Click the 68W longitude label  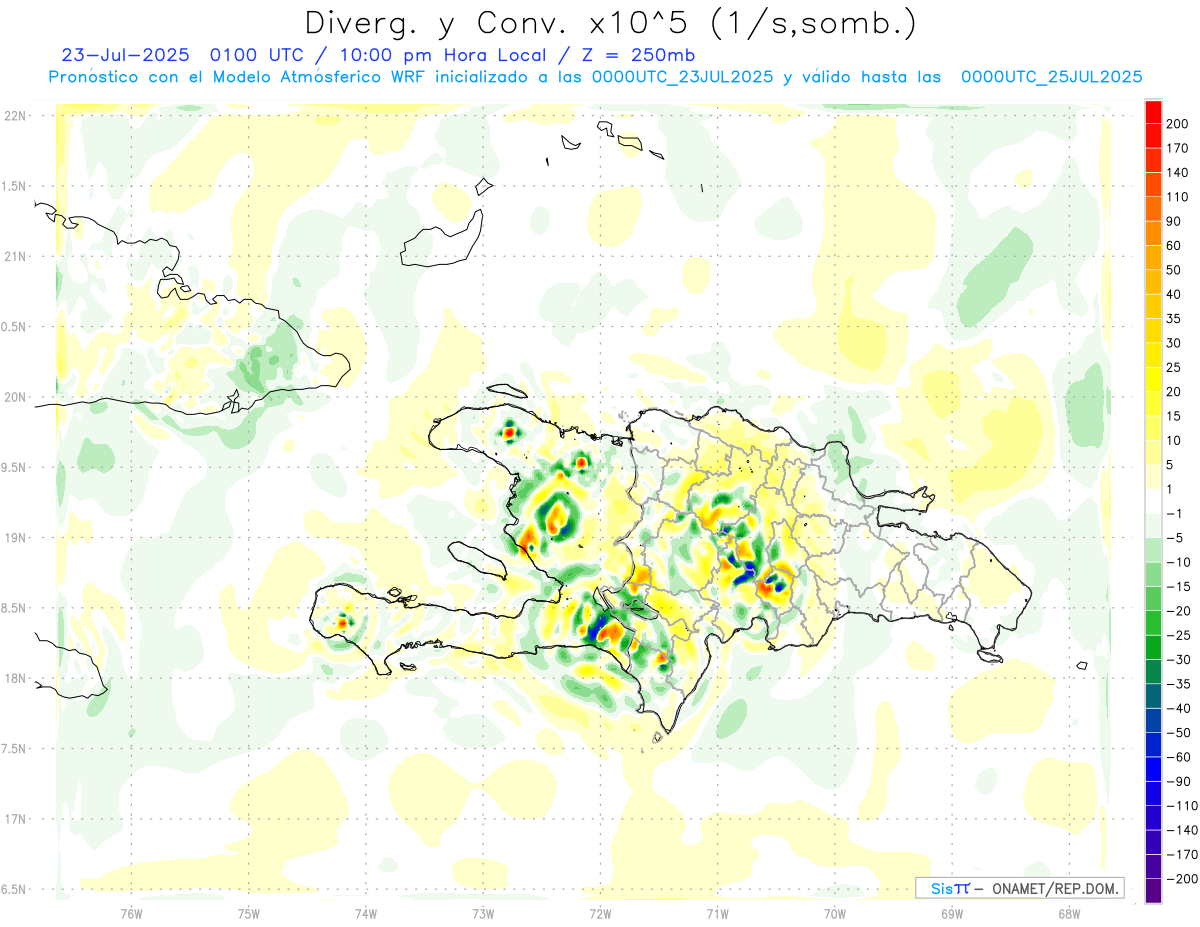click(1069, 912)
